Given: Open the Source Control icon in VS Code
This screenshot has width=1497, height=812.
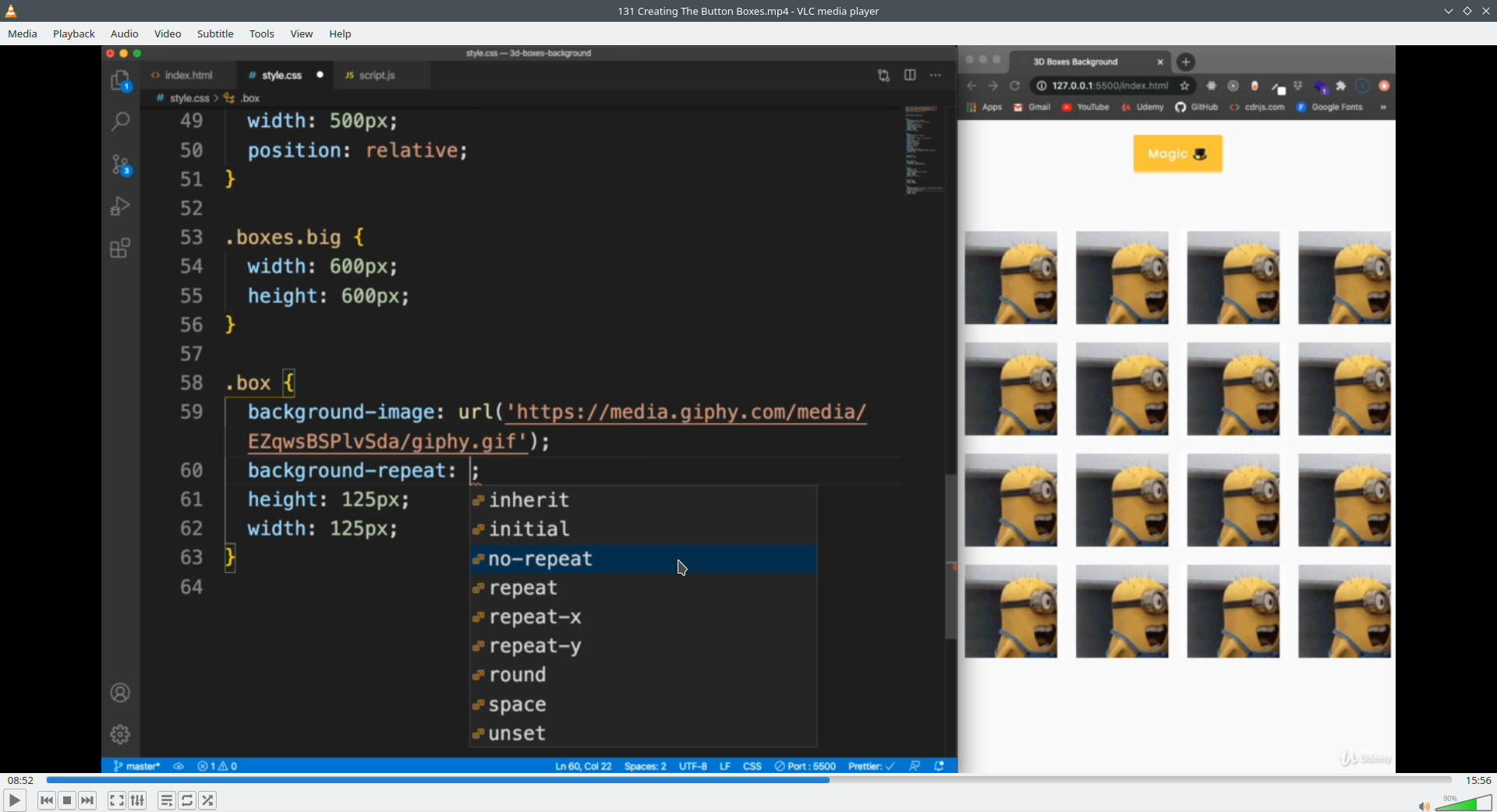Looking at the screenshot, I should (x=120, y=164).
